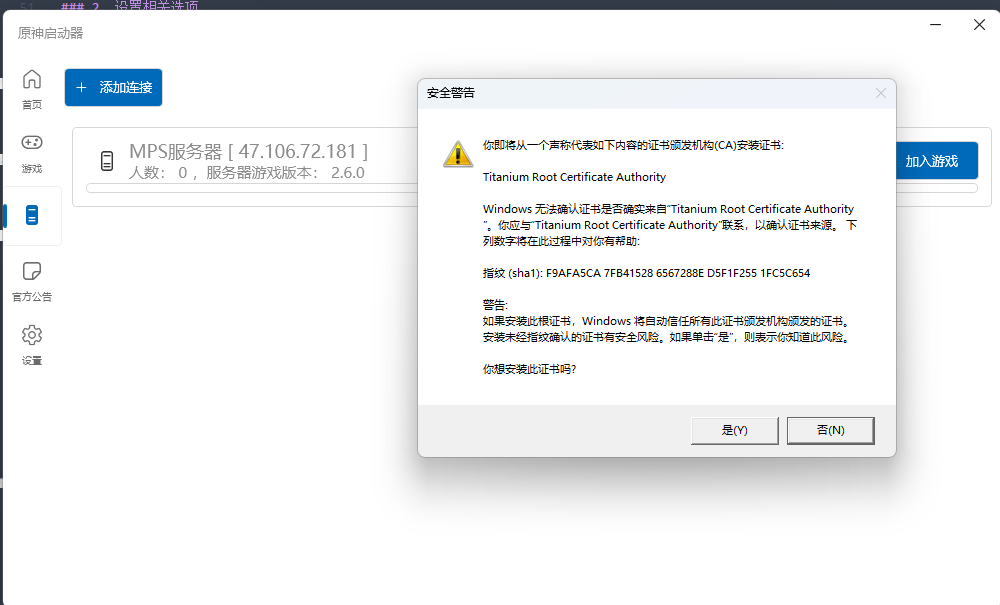1000x605 pixels.
Task: Click the device icon beside MPS服务器
Action: click(x=107, y=161)
